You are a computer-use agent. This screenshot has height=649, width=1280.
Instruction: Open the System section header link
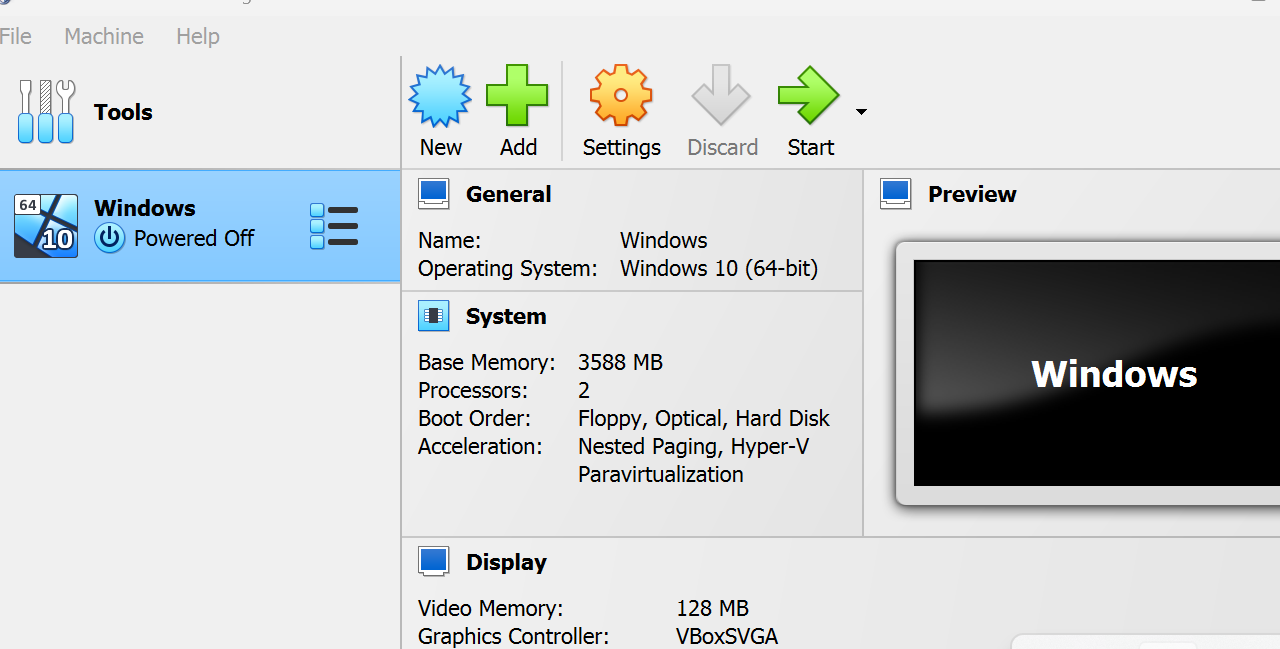coord(506,316)
